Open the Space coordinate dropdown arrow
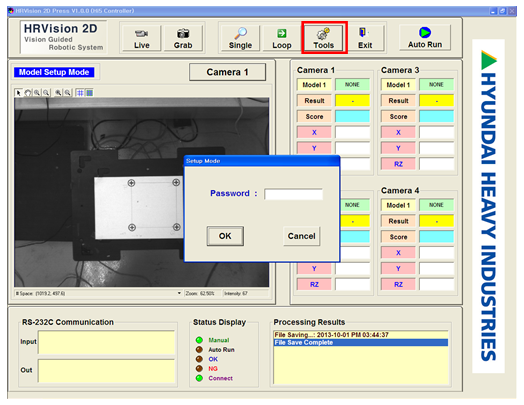This screenshot has height=405, width=524. (179, 293)
